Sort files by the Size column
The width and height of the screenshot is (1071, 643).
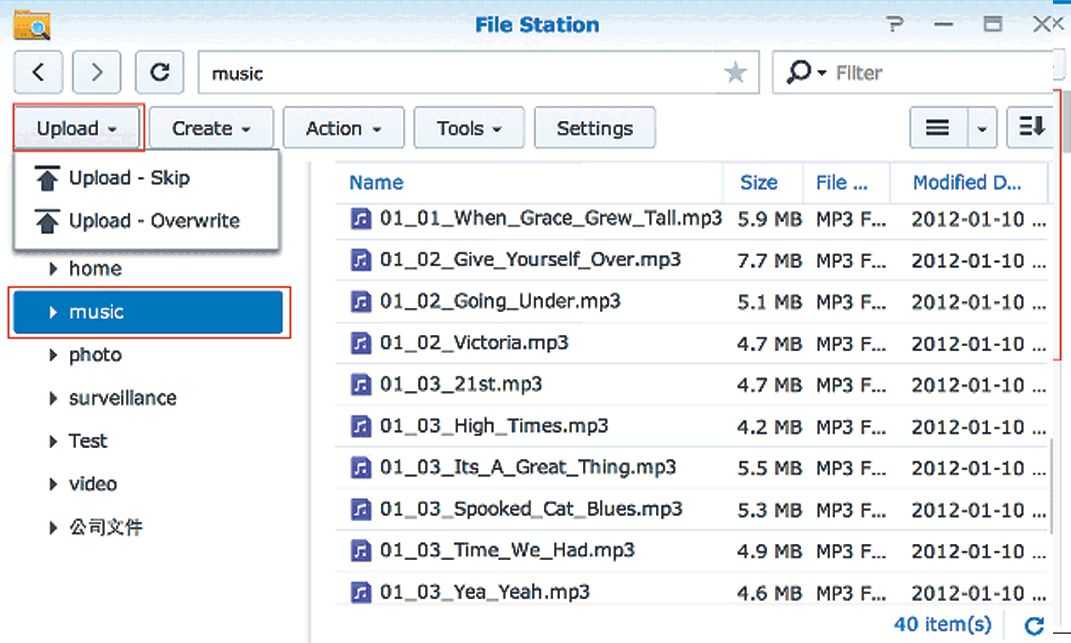(x=758, y=183)
